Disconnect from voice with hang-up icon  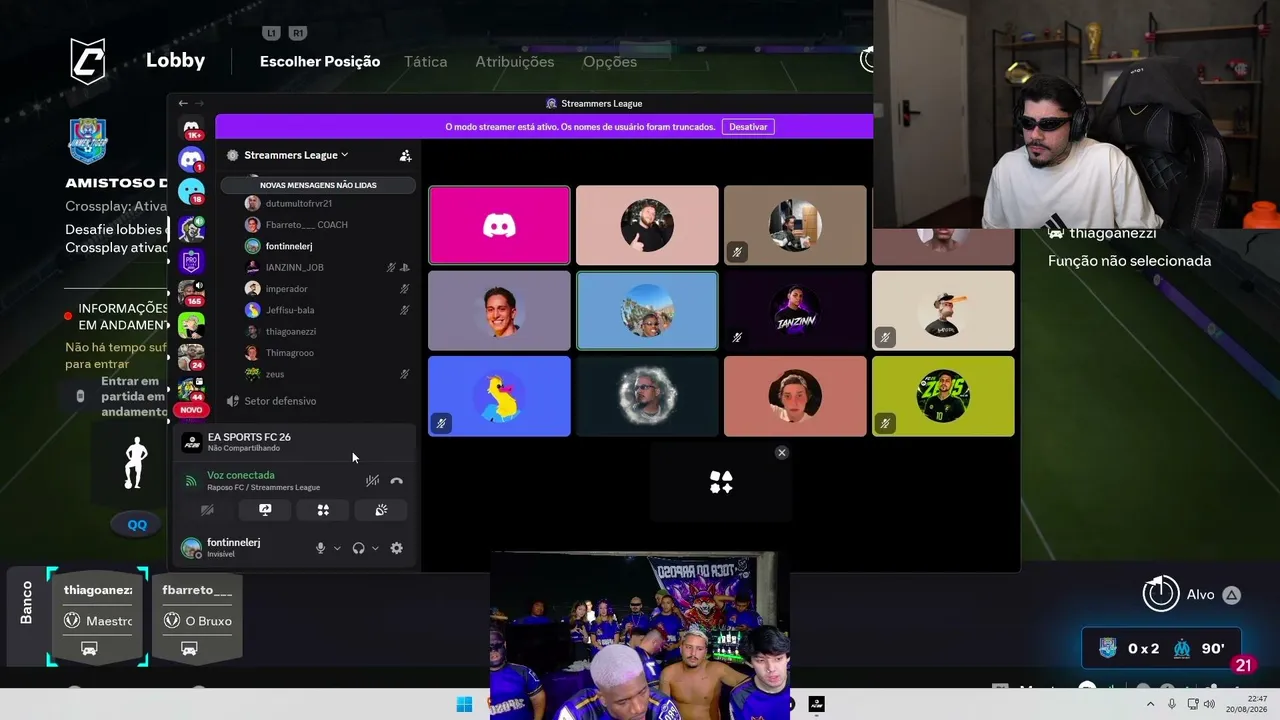(396, 481)
